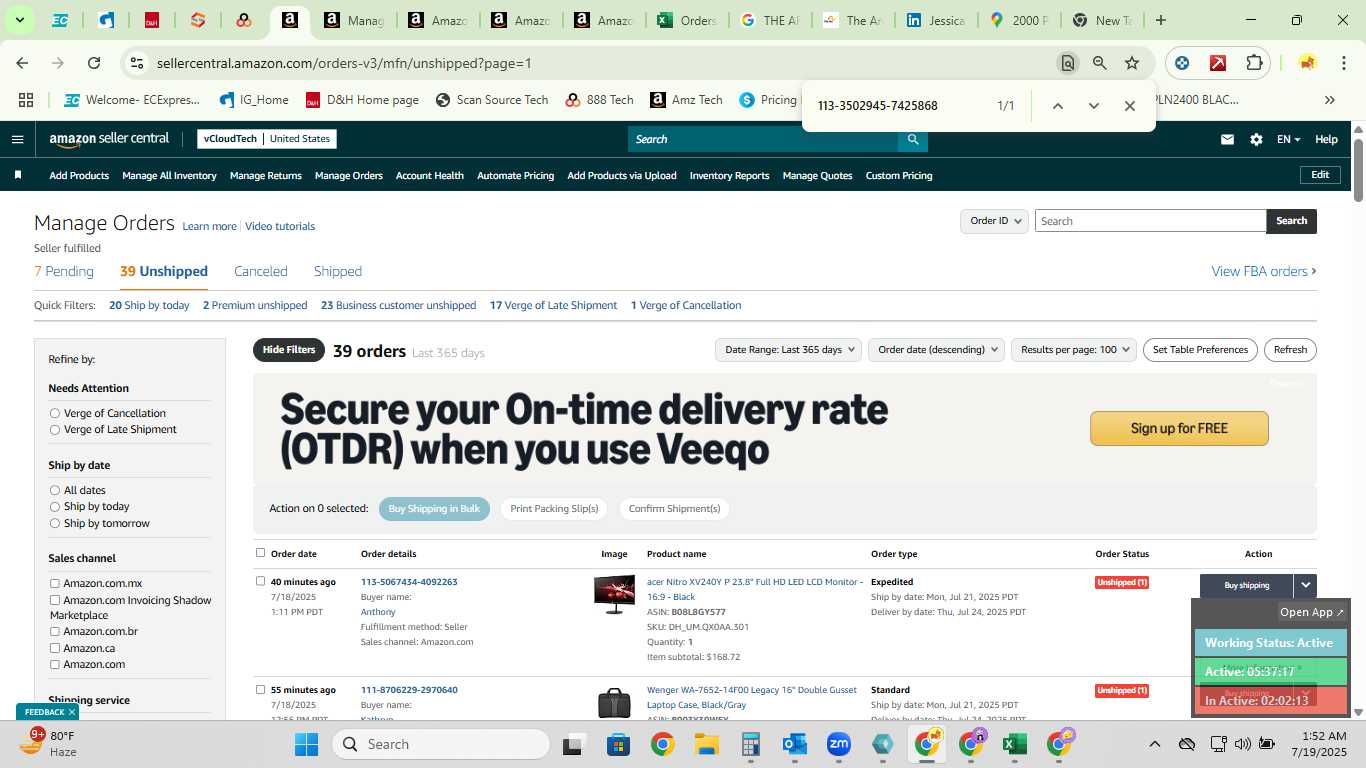Click the Sign up for FREE button
This screenshot has height=768, width=1366.
[x=1179, y=428]
